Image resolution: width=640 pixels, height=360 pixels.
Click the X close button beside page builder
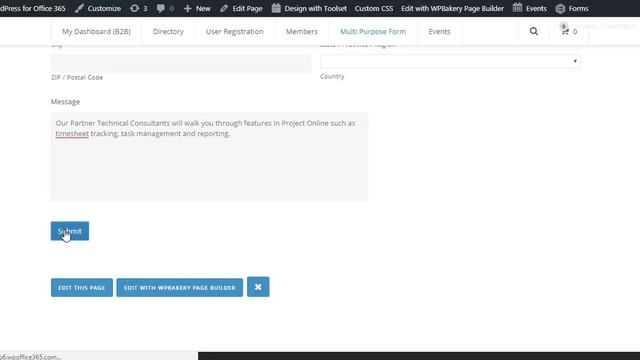point(258,287)
